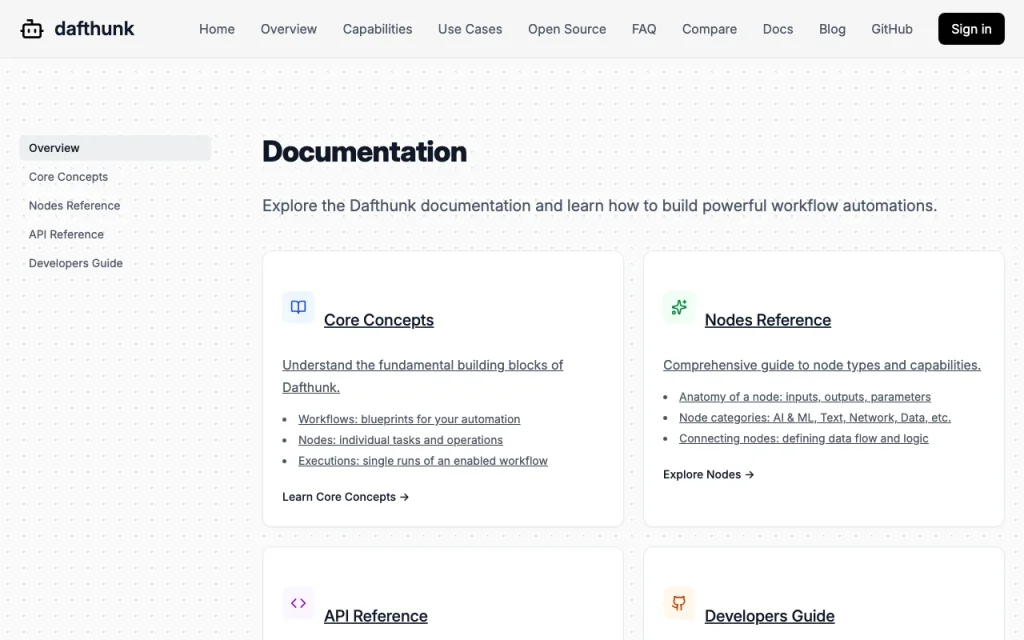Image resolution: width=1024 pixels, height=640 pixels.
Task: Click 'Comprehensive guide to node types' description
Action: coord(822,365)
